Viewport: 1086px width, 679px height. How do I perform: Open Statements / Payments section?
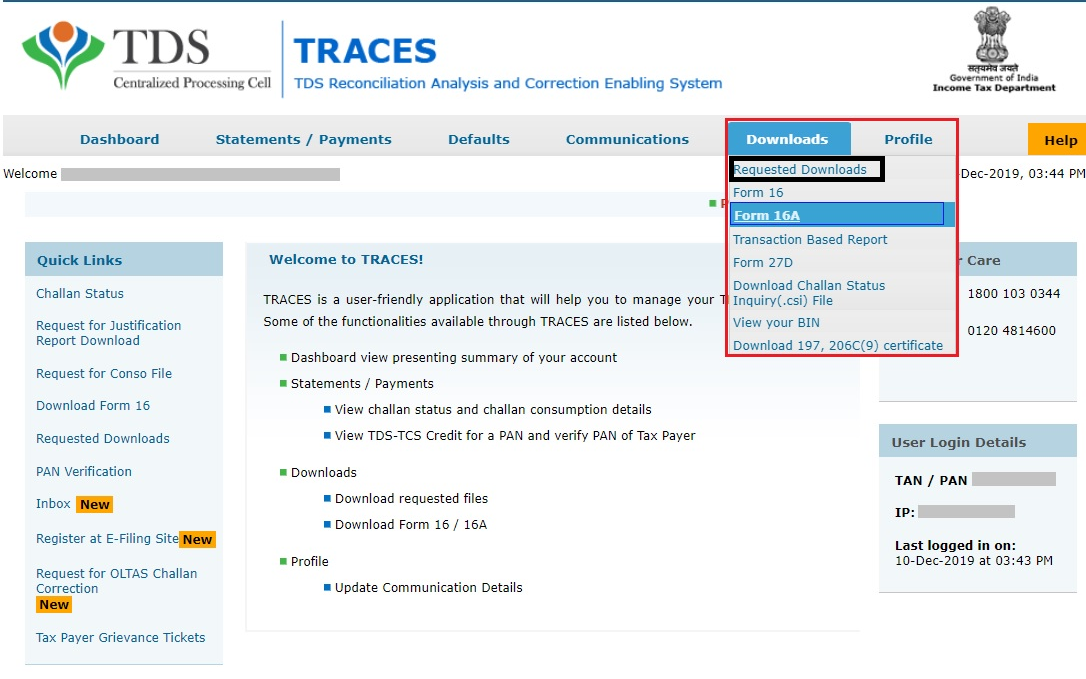(x=303, y=139)
